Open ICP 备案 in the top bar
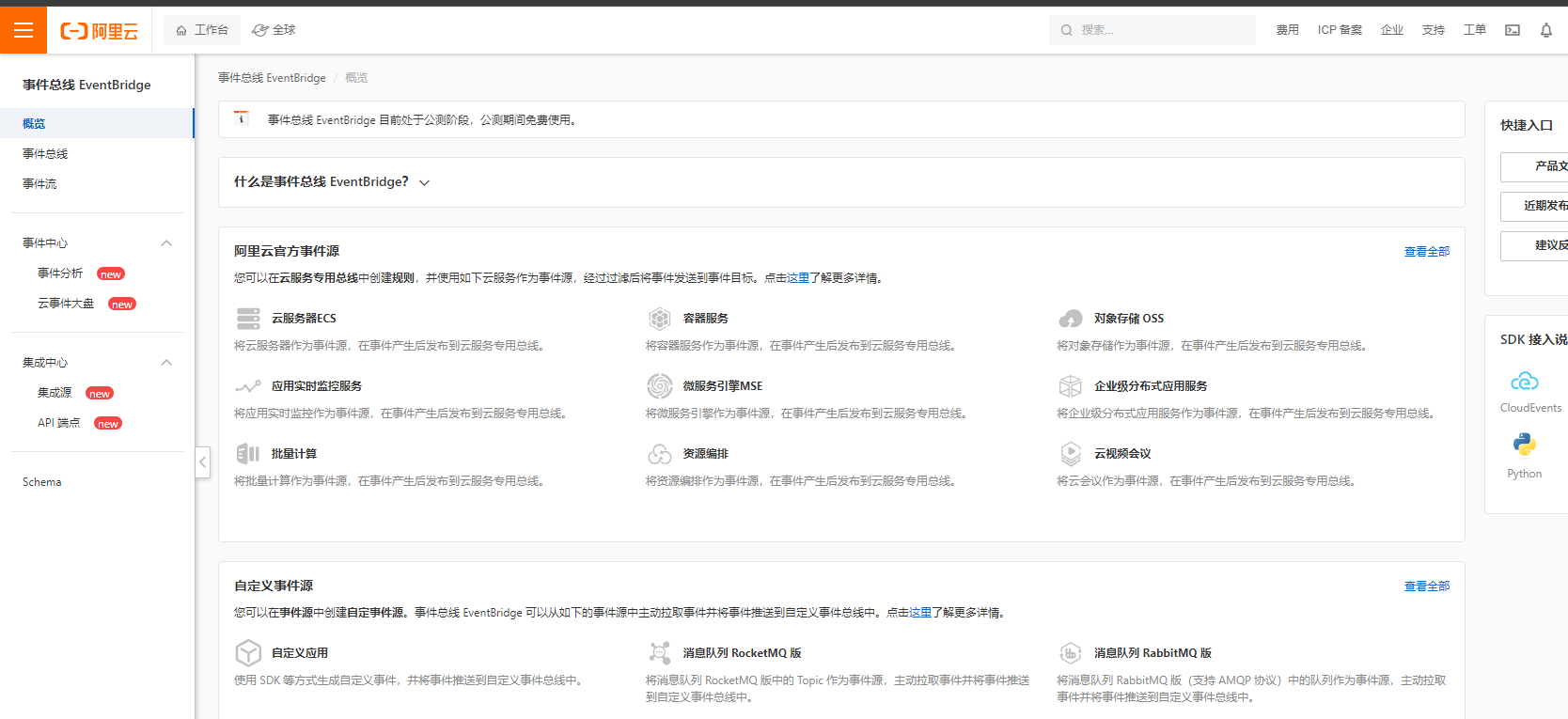This screenshot has height=719, width=1568. (x=1340, y=30)
